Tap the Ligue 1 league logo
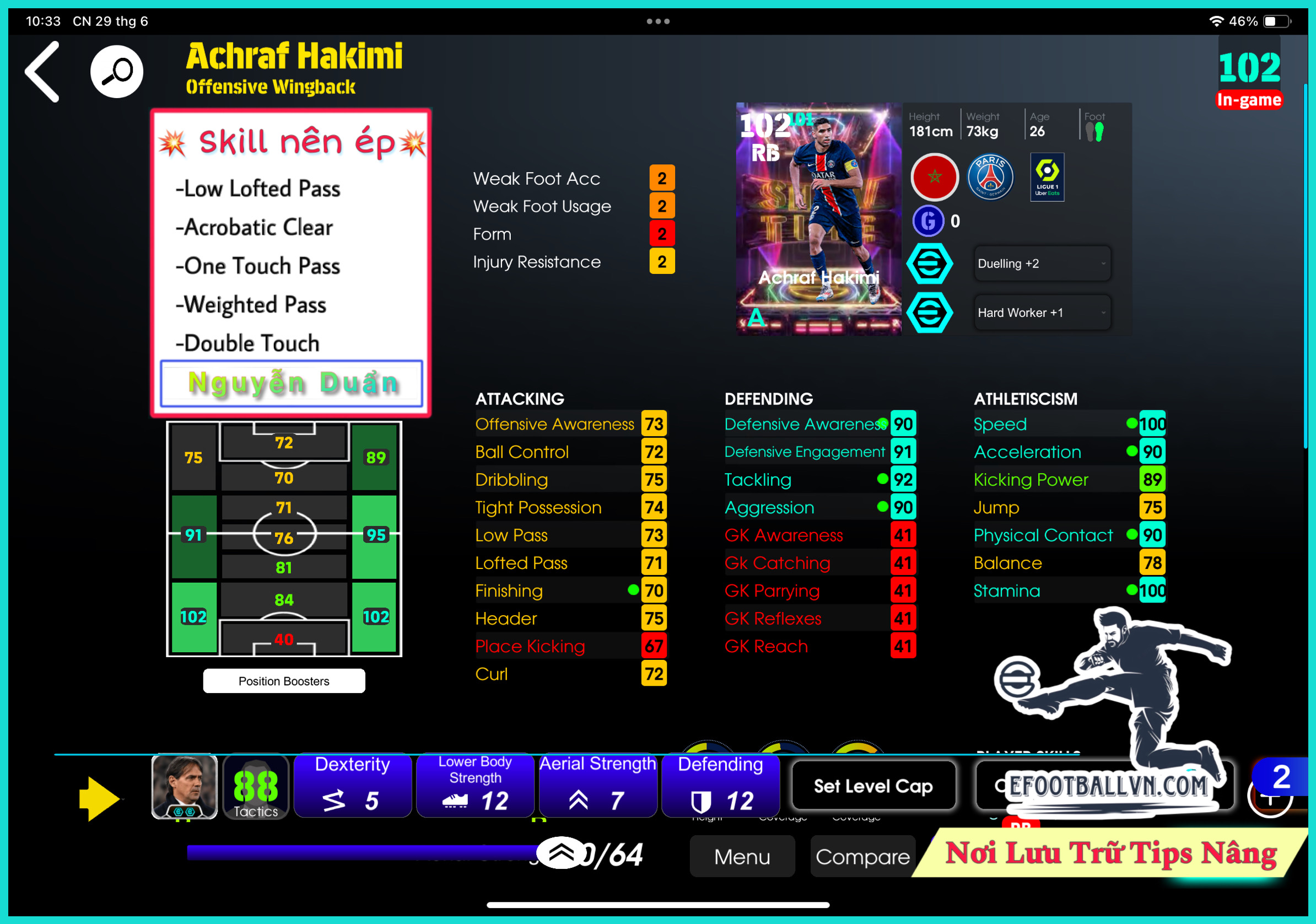This screenshot has width=1316, height=924. point(1047,176)
